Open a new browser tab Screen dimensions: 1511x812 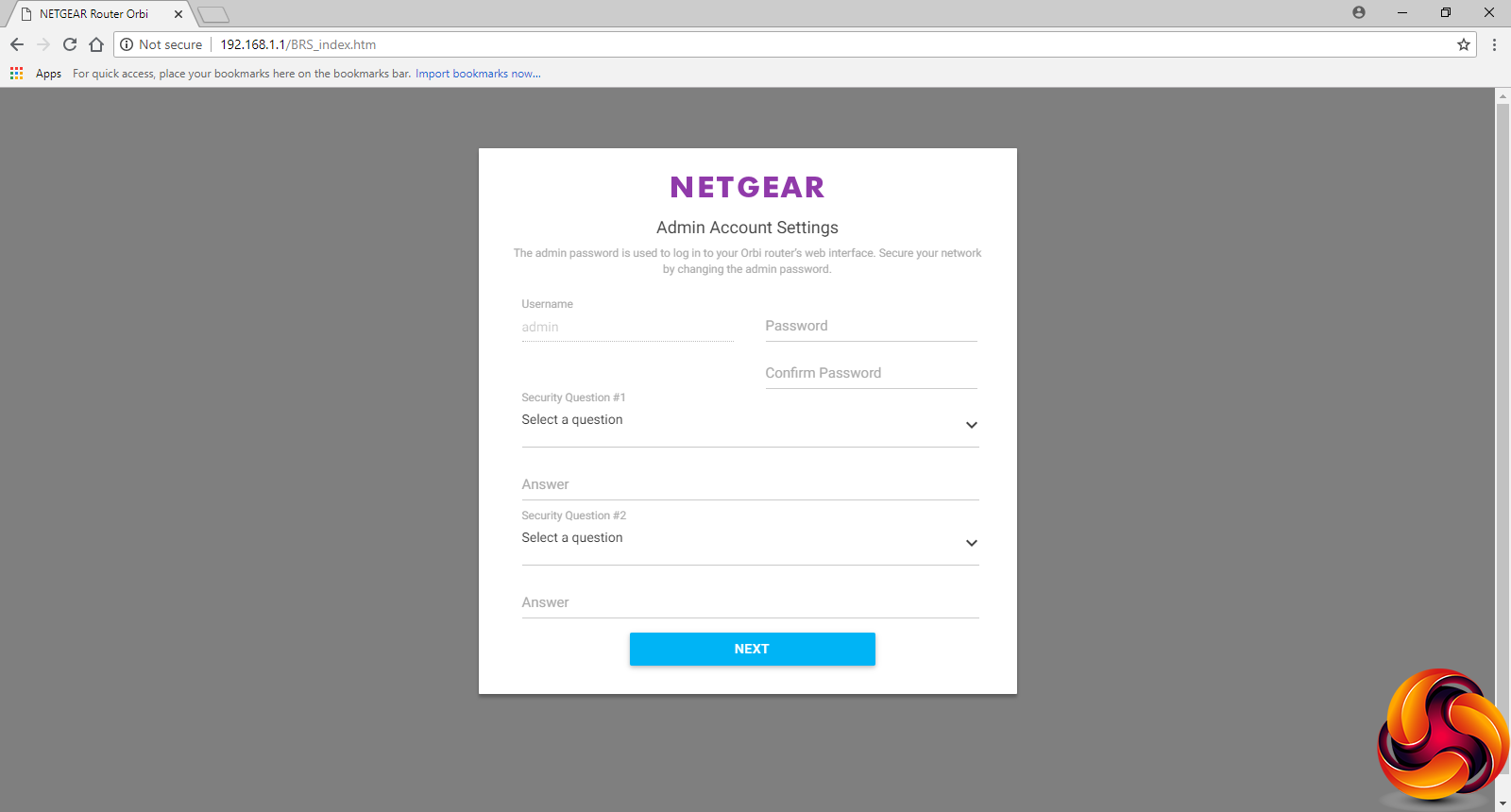(x=213, y=14)
